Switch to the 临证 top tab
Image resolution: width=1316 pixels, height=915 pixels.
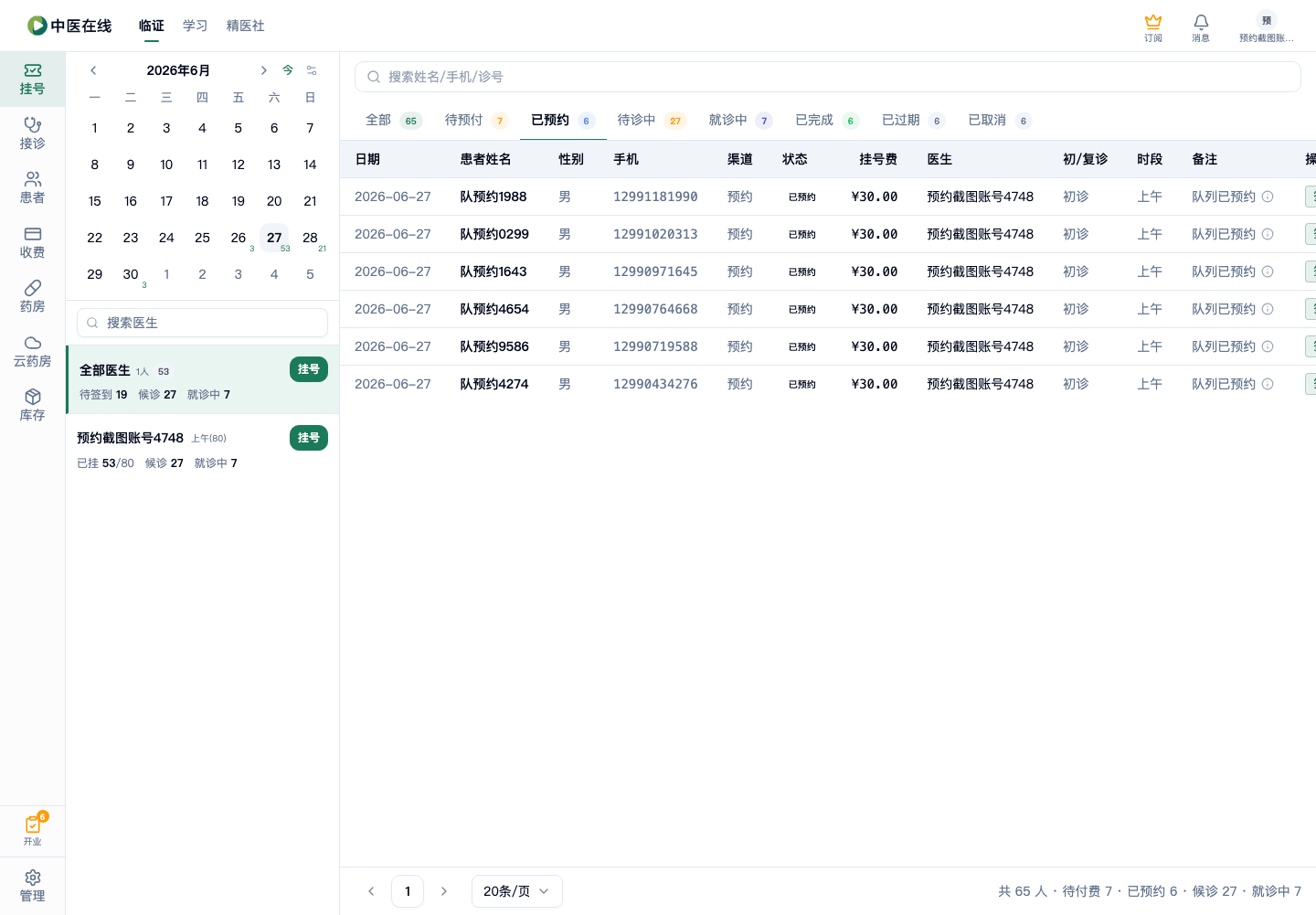coord(152,26)
